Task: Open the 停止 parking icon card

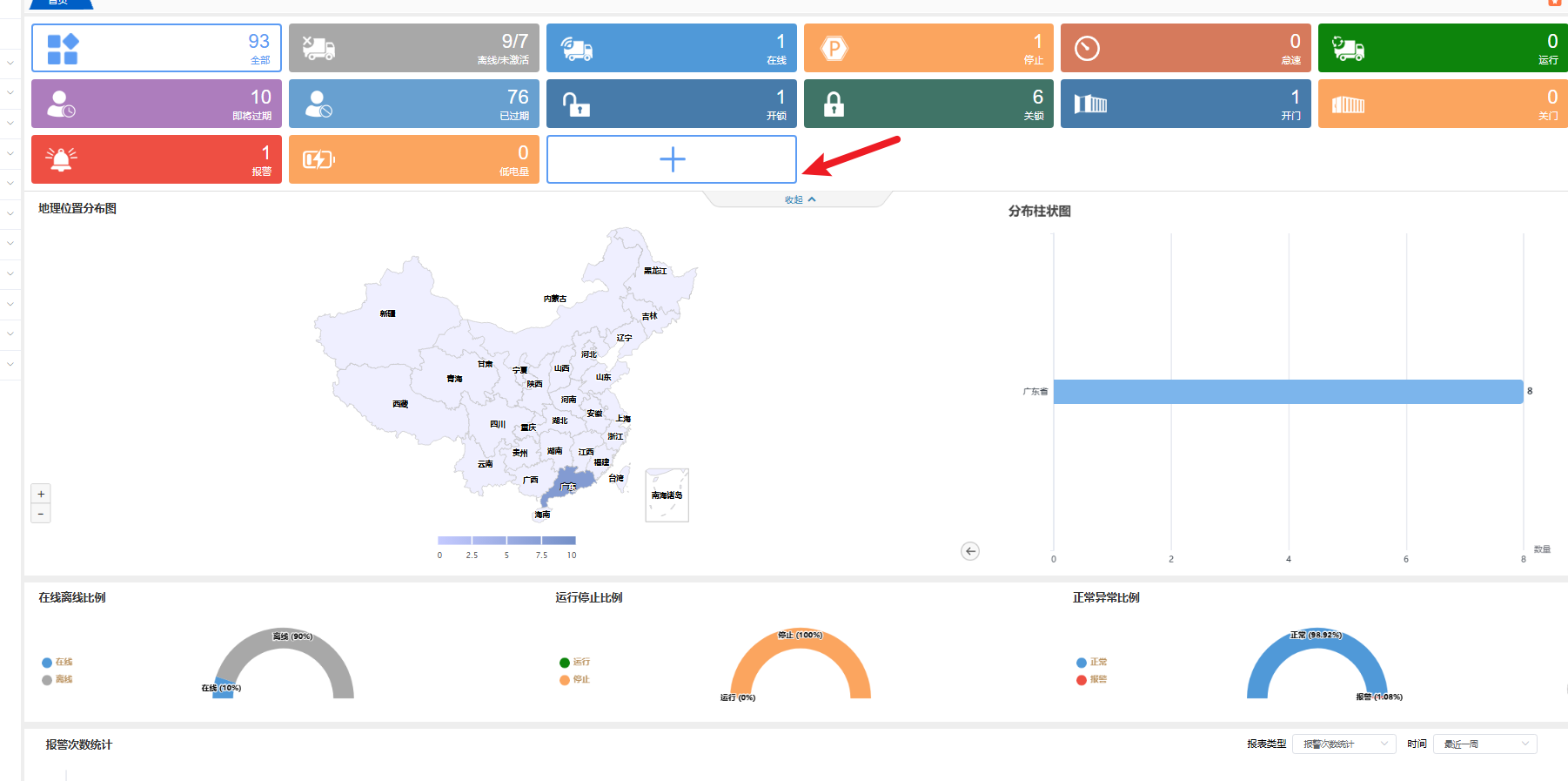Action: click(834, 49)
